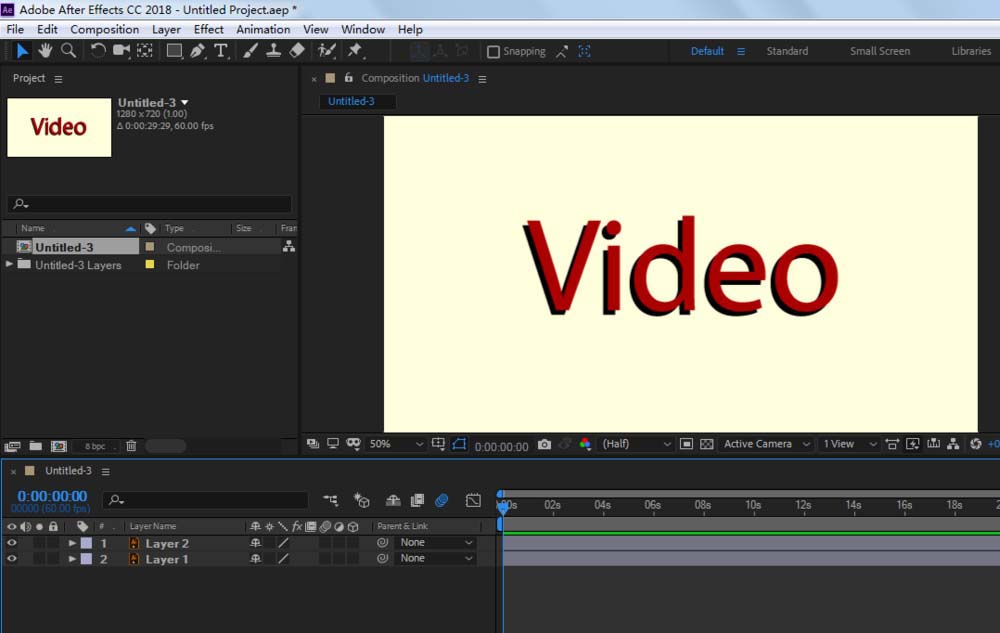Open the 50% magnification dropdown

(x=397, y=444)
